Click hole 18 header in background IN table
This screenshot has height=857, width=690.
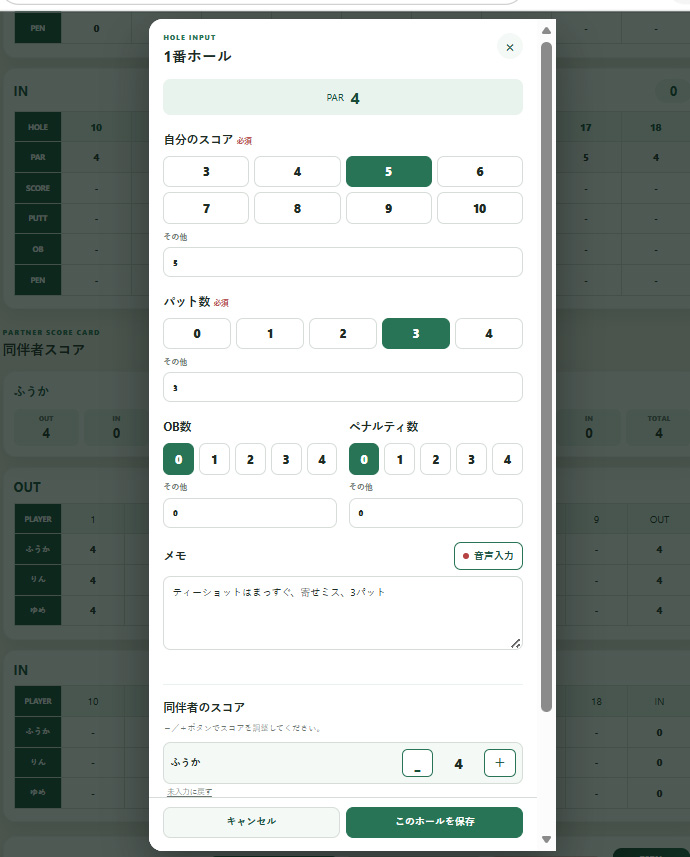coord(656,127)
